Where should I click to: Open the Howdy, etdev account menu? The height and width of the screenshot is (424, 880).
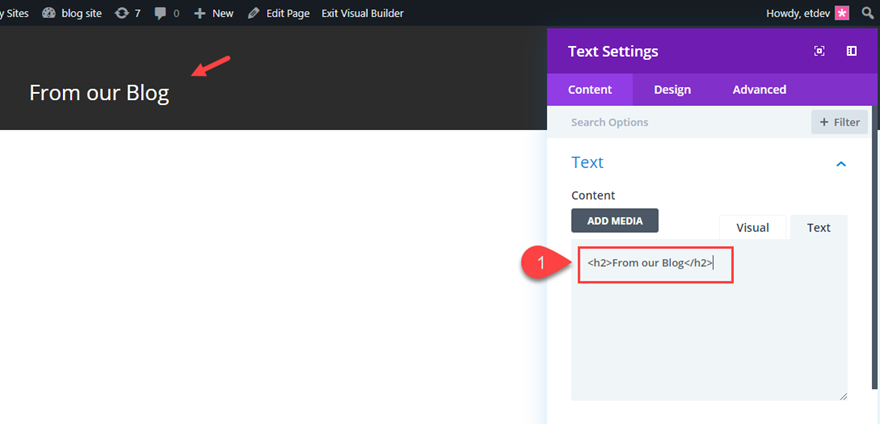pos(808,13)
